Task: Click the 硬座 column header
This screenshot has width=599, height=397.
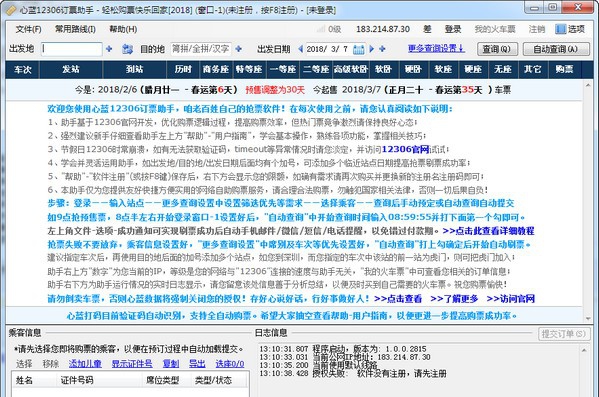Action: pyautogui.click(x=473, y=69)
